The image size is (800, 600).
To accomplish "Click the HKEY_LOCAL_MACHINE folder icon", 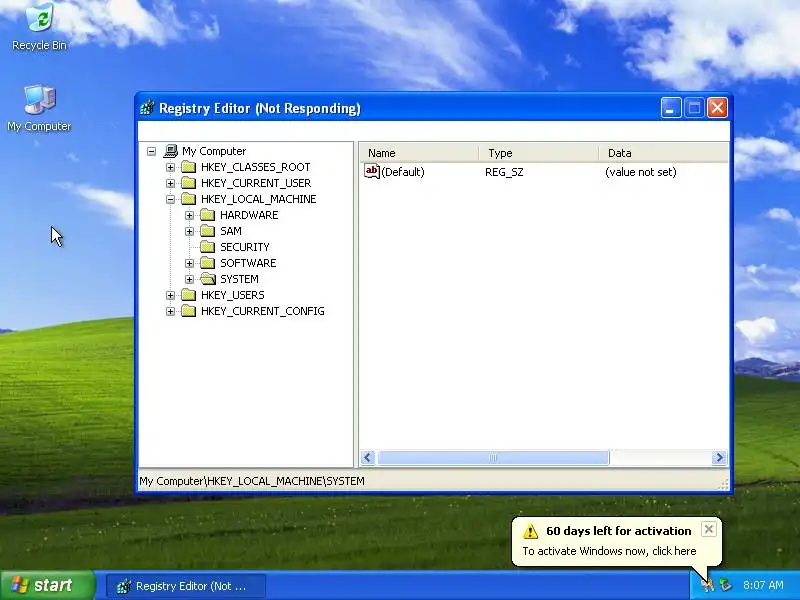I will 189,199.
